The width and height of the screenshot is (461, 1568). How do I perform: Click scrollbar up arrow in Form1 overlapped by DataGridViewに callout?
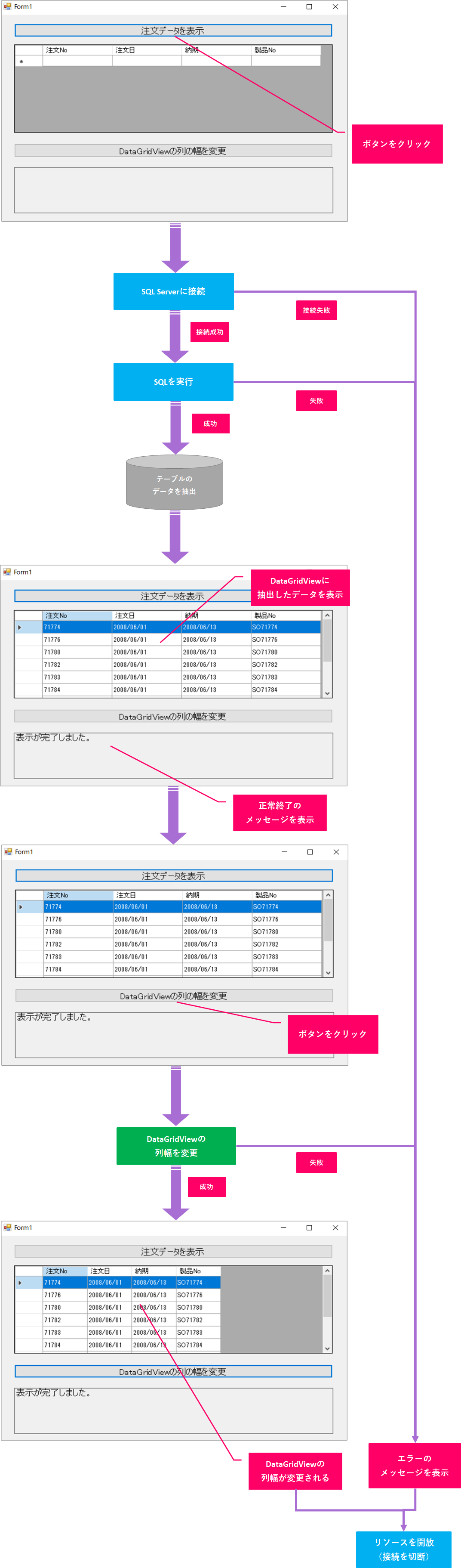point(327,615)
